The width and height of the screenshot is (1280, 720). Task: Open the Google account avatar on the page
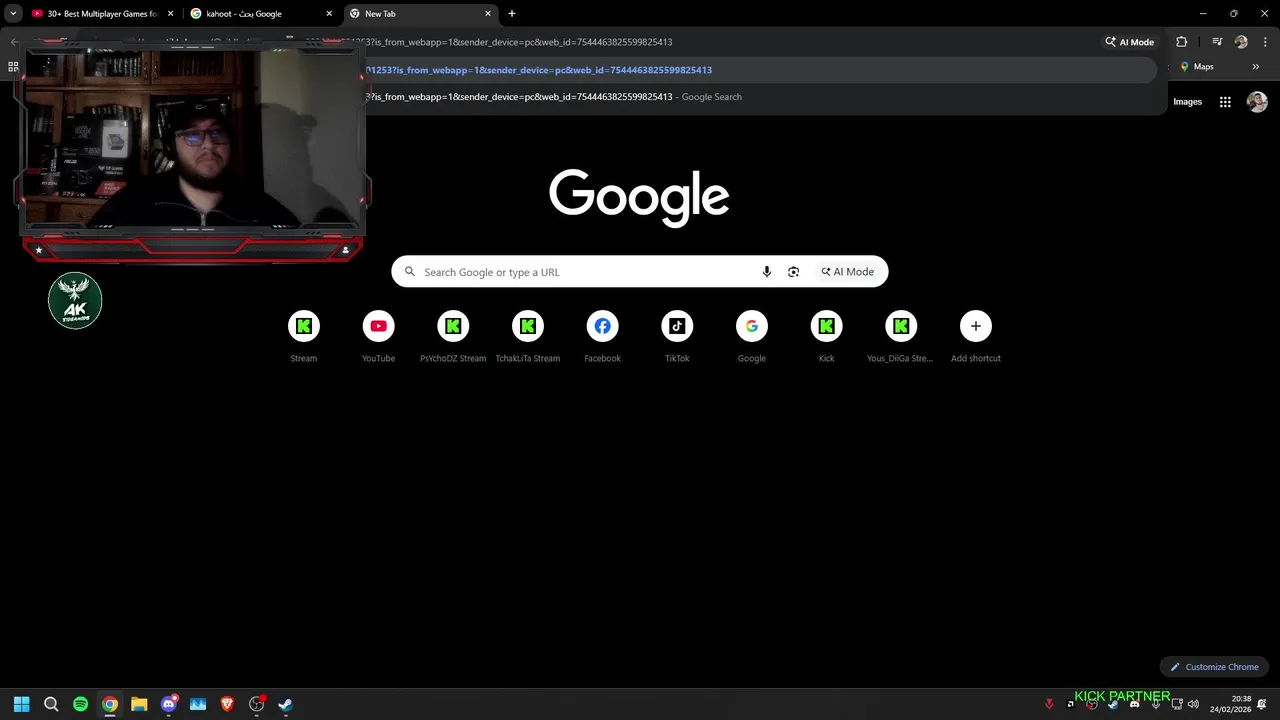pyautogui.click(x=1257, y=102)
